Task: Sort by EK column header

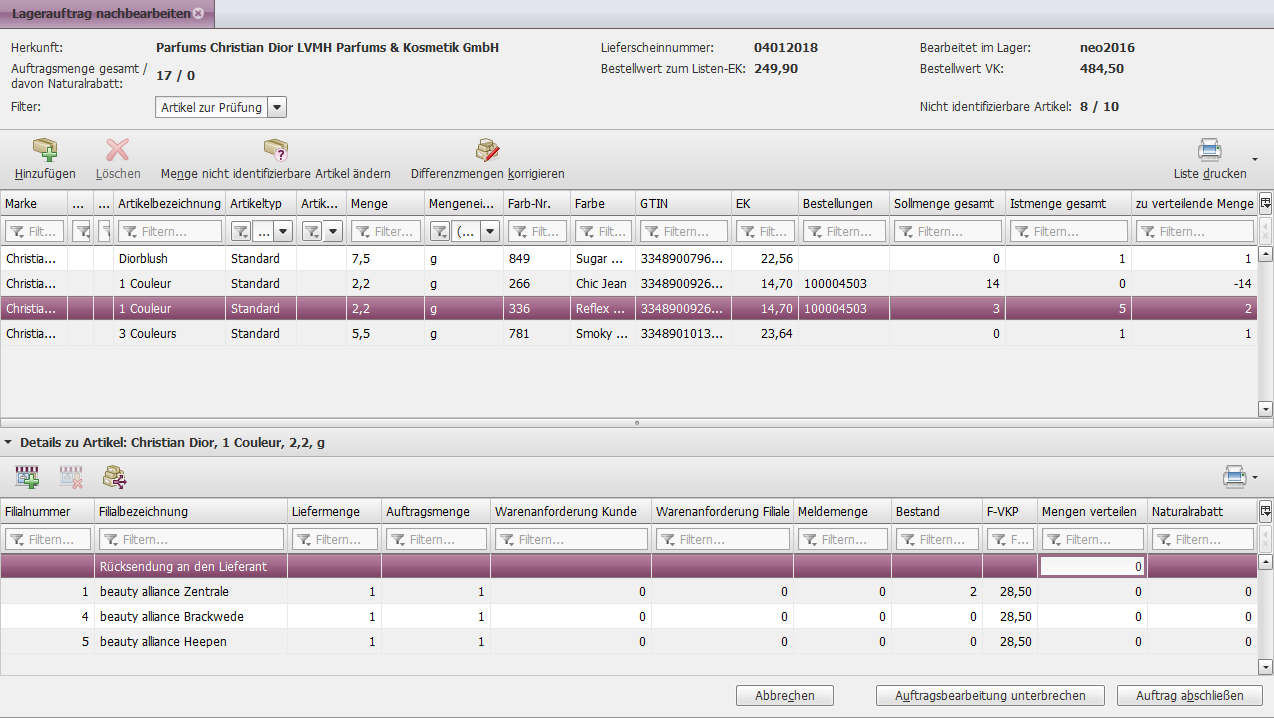Action: (765, 203)
